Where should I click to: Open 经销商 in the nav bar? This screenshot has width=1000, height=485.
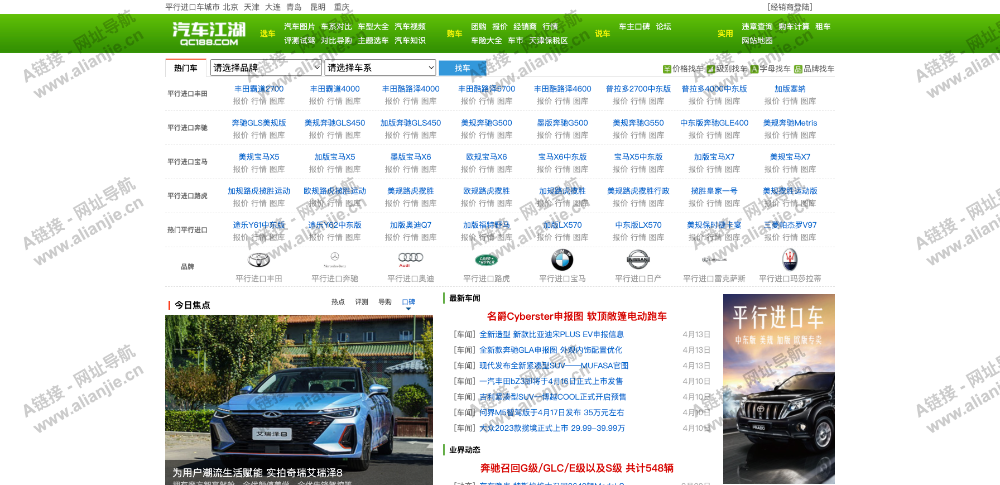tap(525, 27)
